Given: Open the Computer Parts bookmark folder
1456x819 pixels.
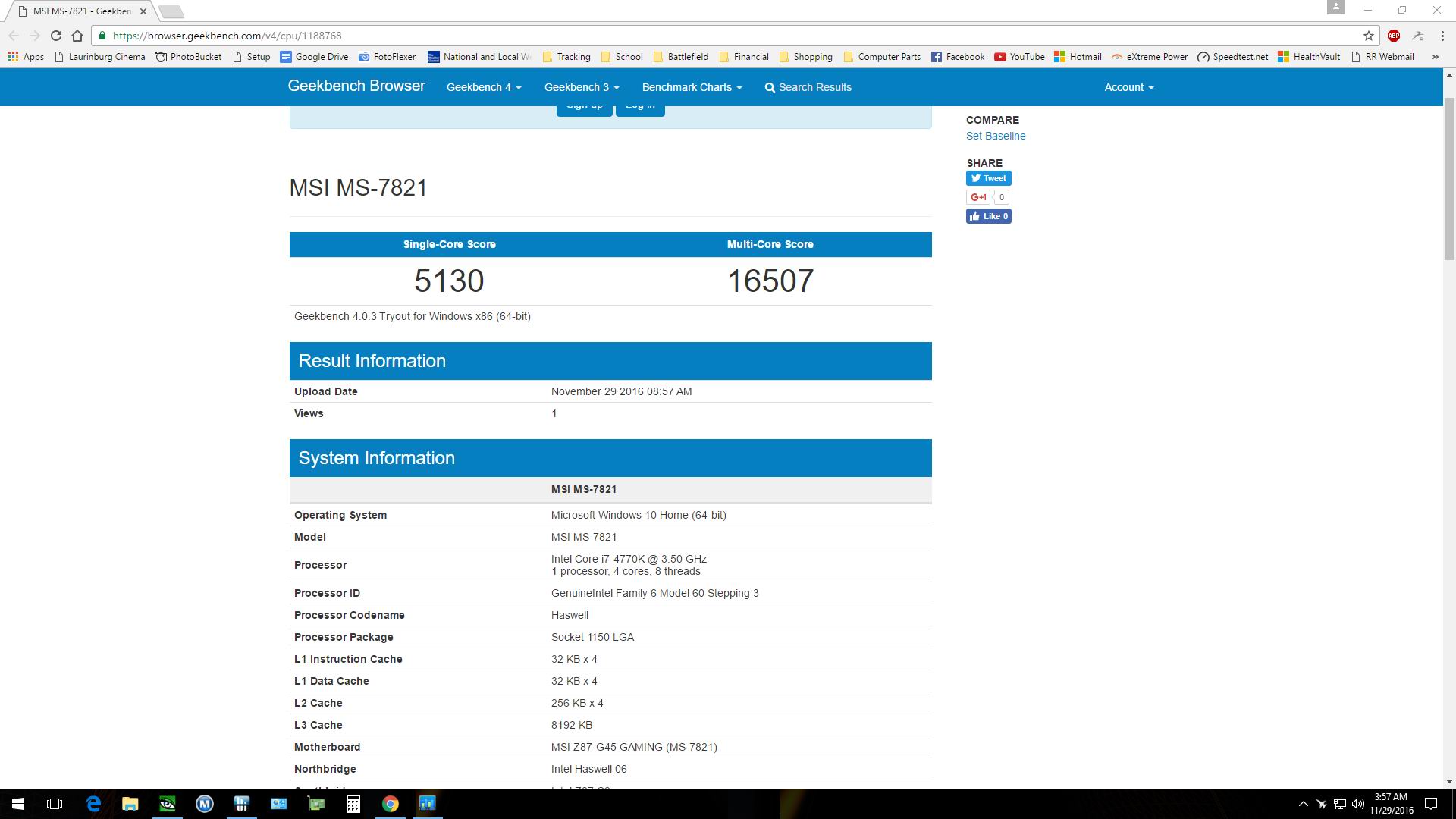Looking at the screenshot, I should click(882, 57).
